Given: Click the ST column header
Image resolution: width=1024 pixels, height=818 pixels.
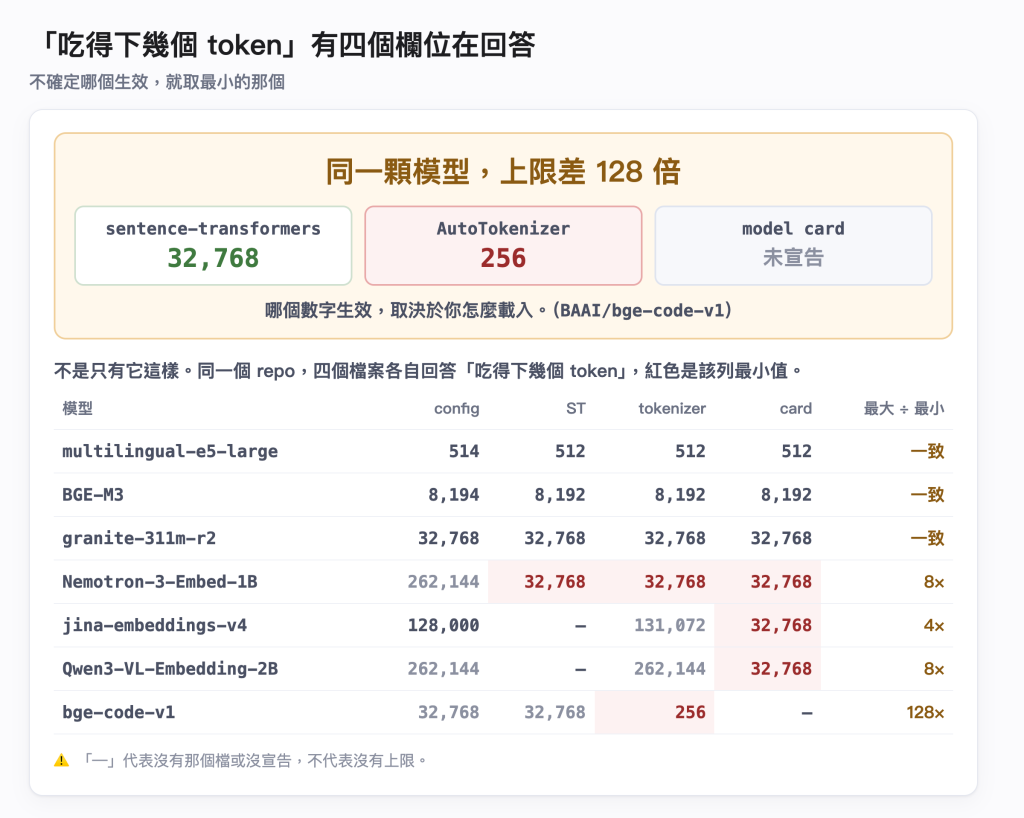Looking at the screenshot, I should click(x=575, y=409).
